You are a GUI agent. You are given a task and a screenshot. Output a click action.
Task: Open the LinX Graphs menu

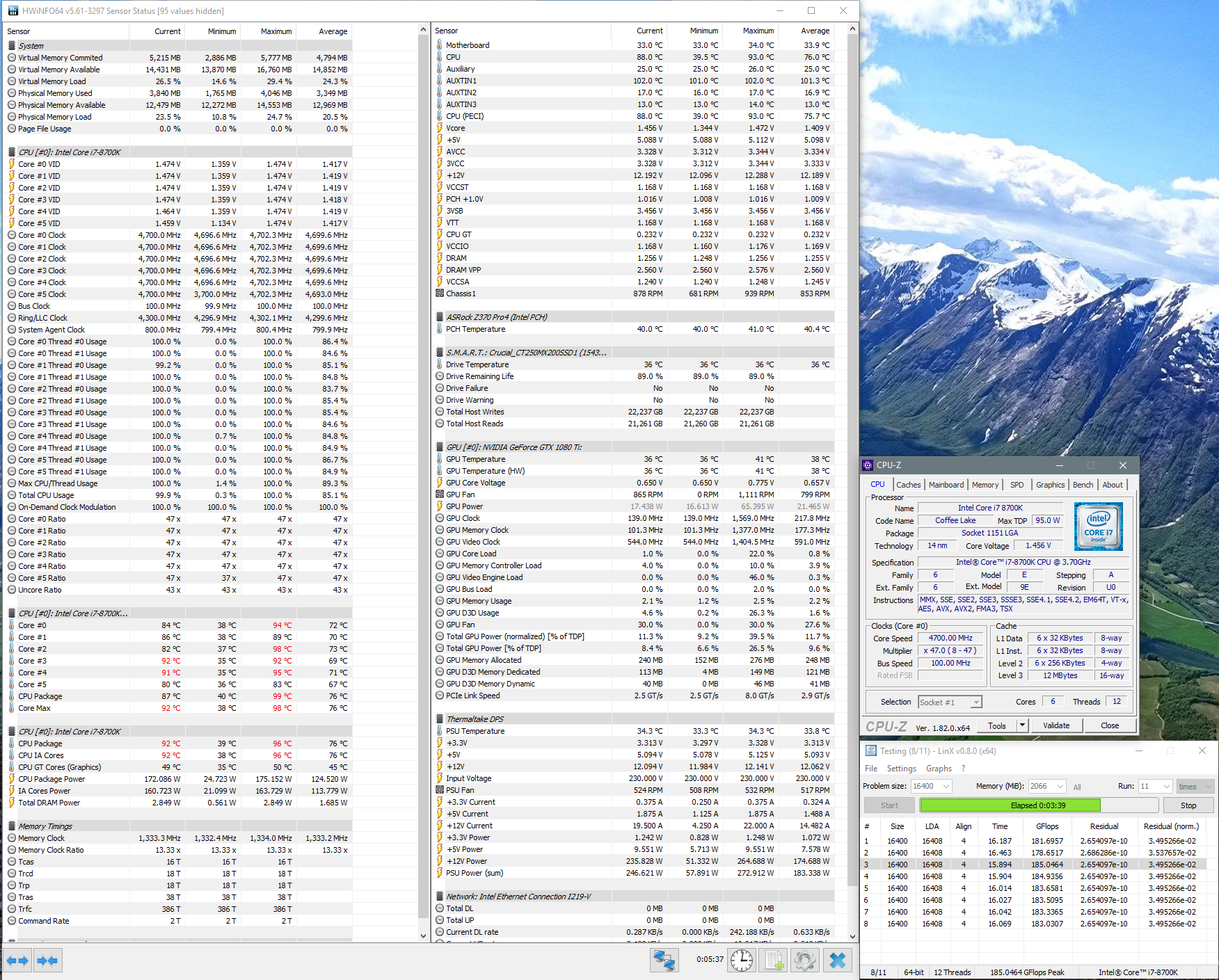939,769
